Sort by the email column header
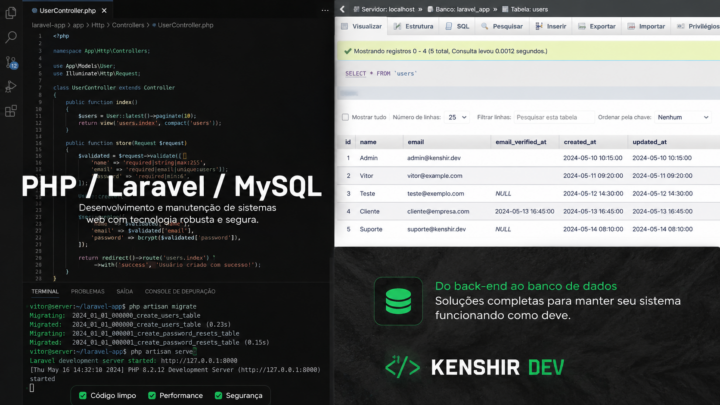This screenshot has width=720, height=405. 416,142
